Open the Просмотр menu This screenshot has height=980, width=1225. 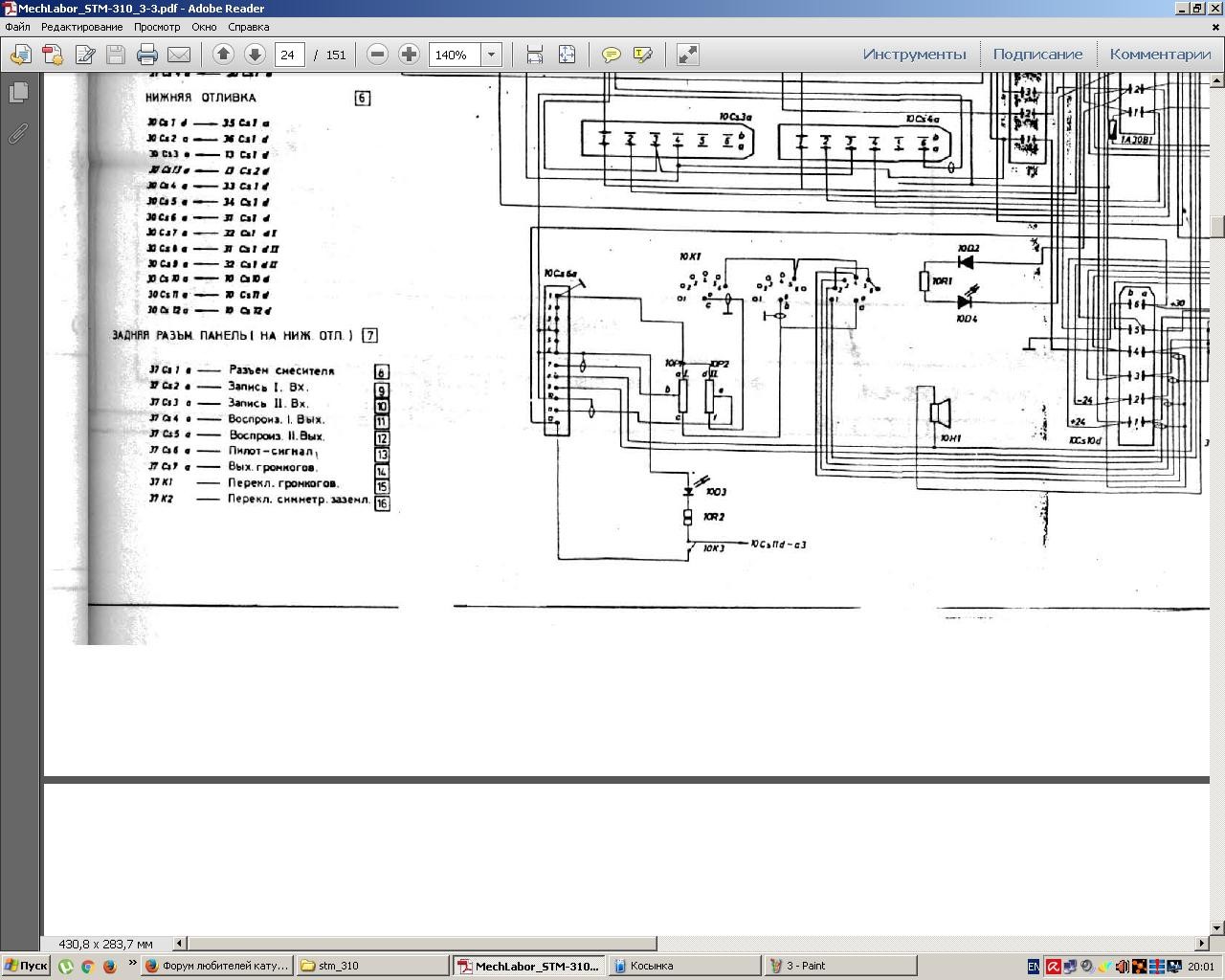tap(157, 27)
